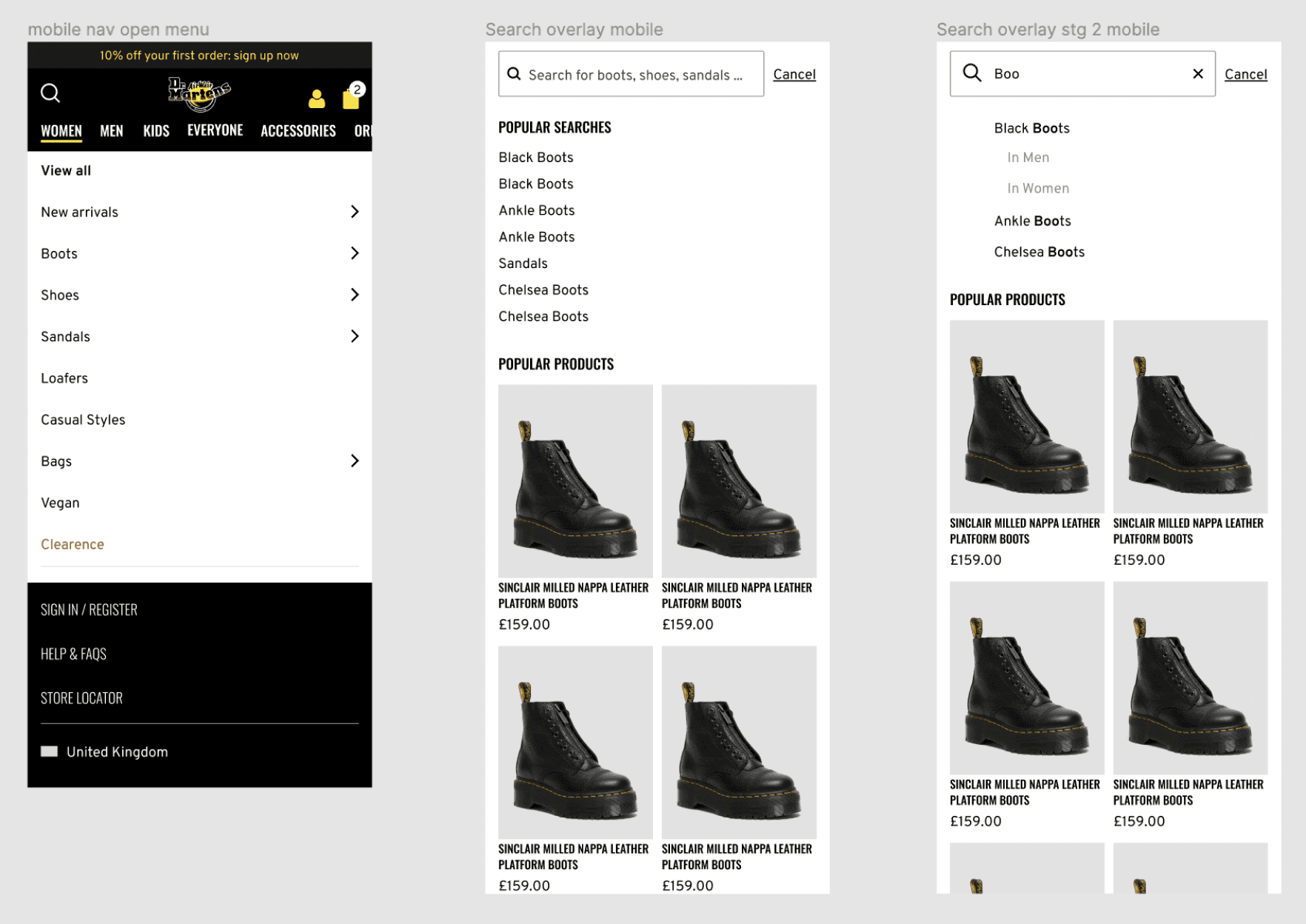Open bottom-right Sinclair boot image in Search overlay mobile
This screenshot has width=1306, height=924.
[739, 743]
